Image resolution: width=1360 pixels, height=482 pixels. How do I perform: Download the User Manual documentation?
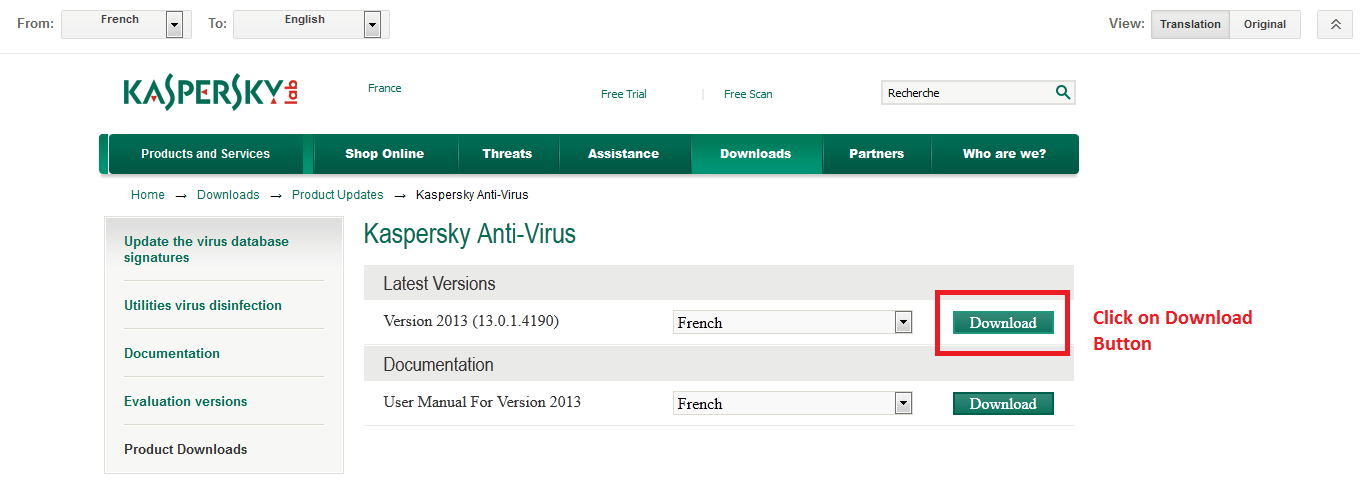coord(1002,403)
